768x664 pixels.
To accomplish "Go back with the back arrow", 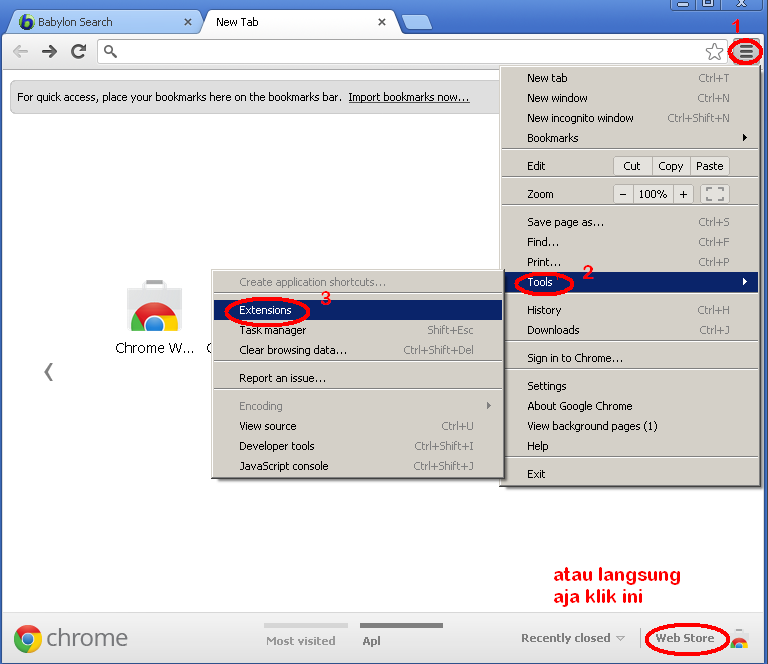I will (x=20, y=51).
